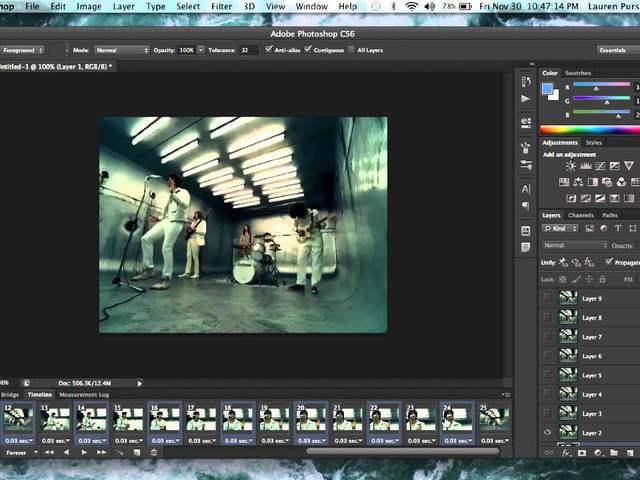Open frame 12 delay time dropdown
The width and height of the screenshot is (640, 480).
coord(19,440)
